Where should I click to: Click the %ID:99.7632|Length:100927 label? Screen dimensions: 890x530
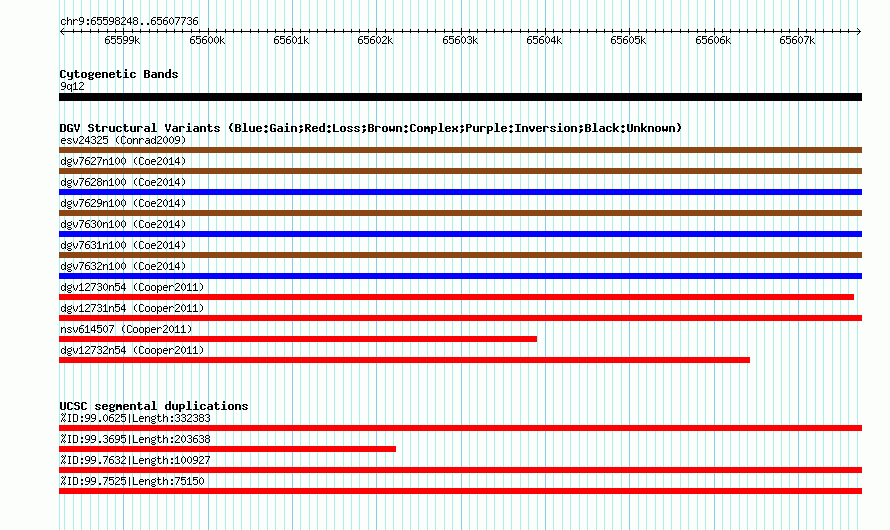(135, 460)
